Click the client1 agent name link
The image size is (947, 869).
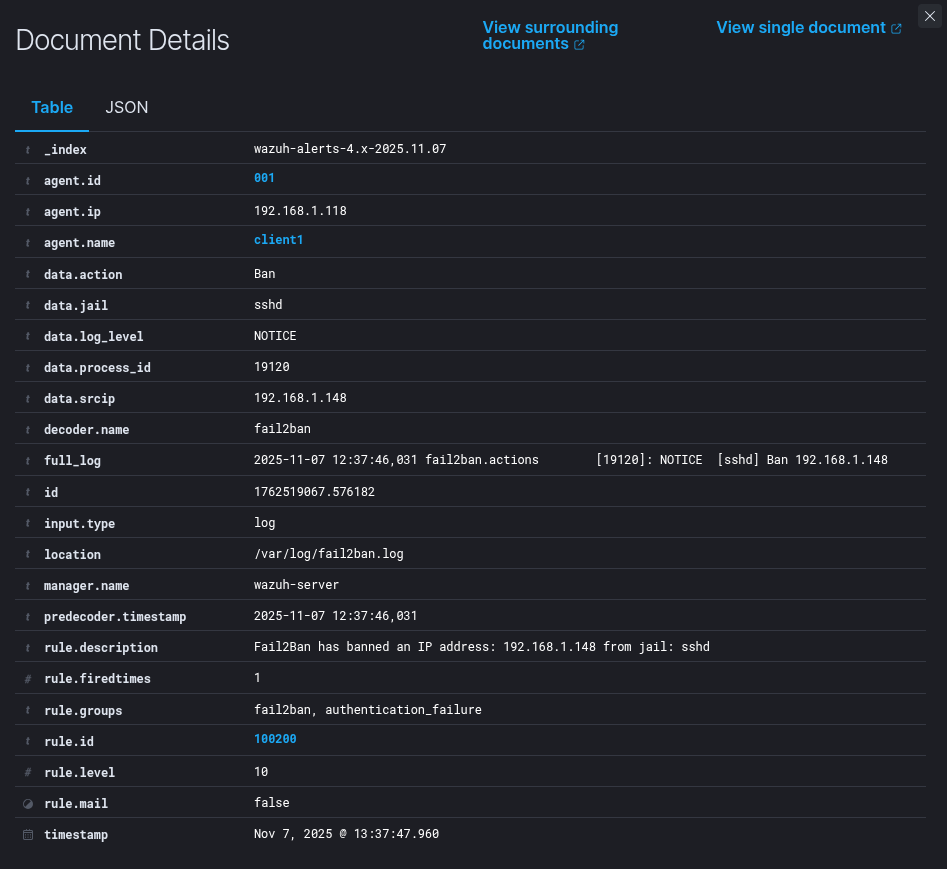[278, 240]
